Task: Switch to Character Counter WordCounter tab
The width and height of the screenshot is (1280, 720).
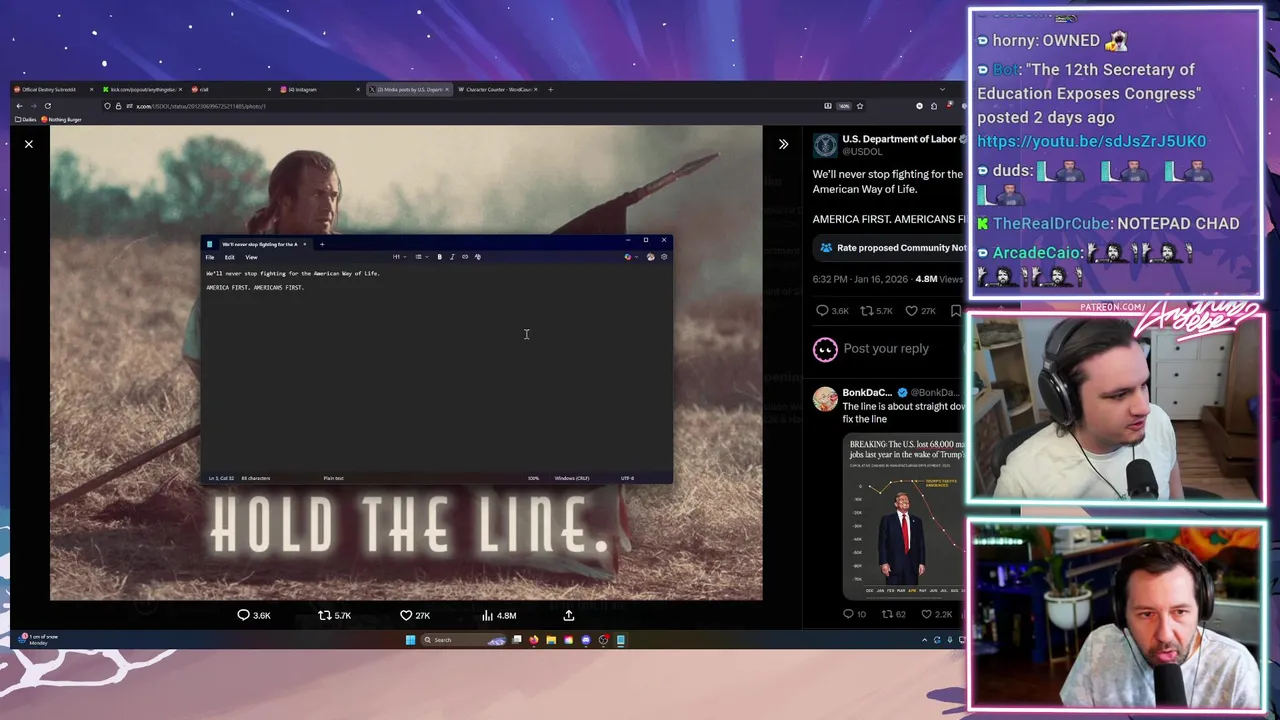Action: pyautogui.click(x=496, y=89)
